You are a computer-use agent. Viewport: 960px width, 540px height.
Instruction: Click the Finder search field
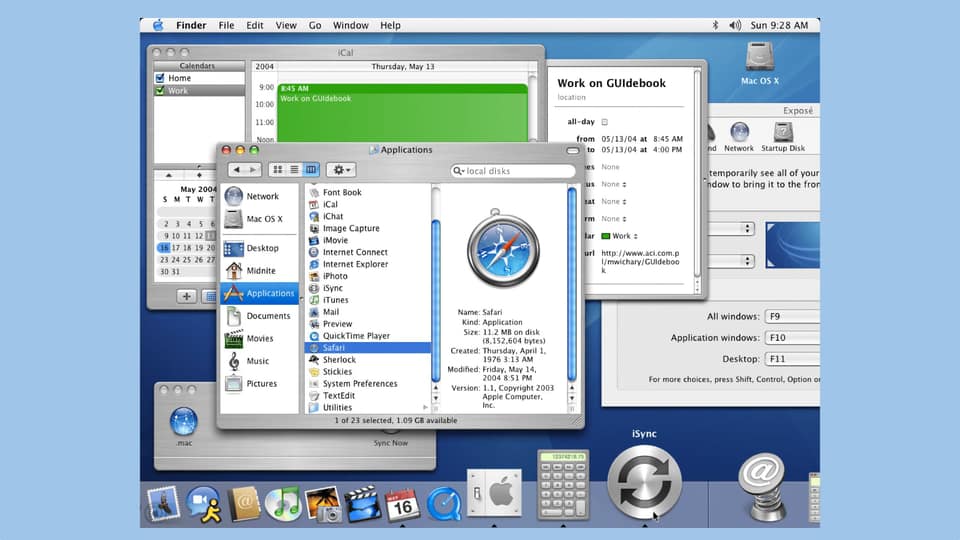513,171
